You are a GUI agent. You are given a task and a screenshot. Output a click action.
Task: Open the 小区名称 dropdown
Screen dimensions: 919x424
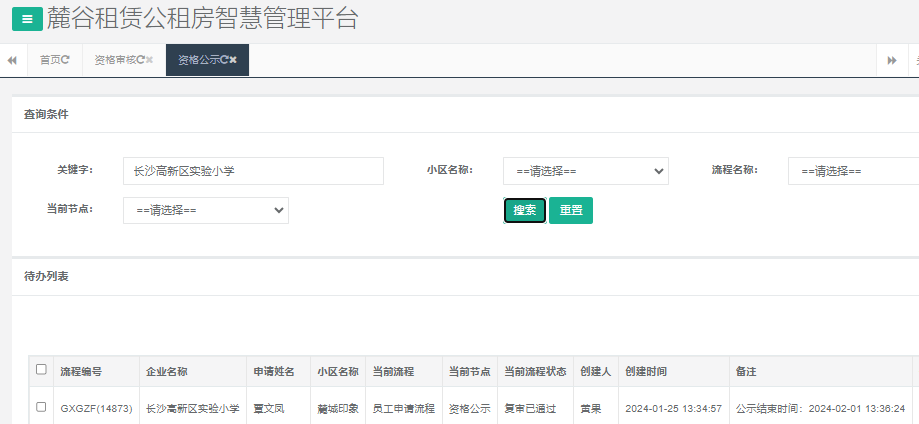pyautogui.click(x=585, y=171)
